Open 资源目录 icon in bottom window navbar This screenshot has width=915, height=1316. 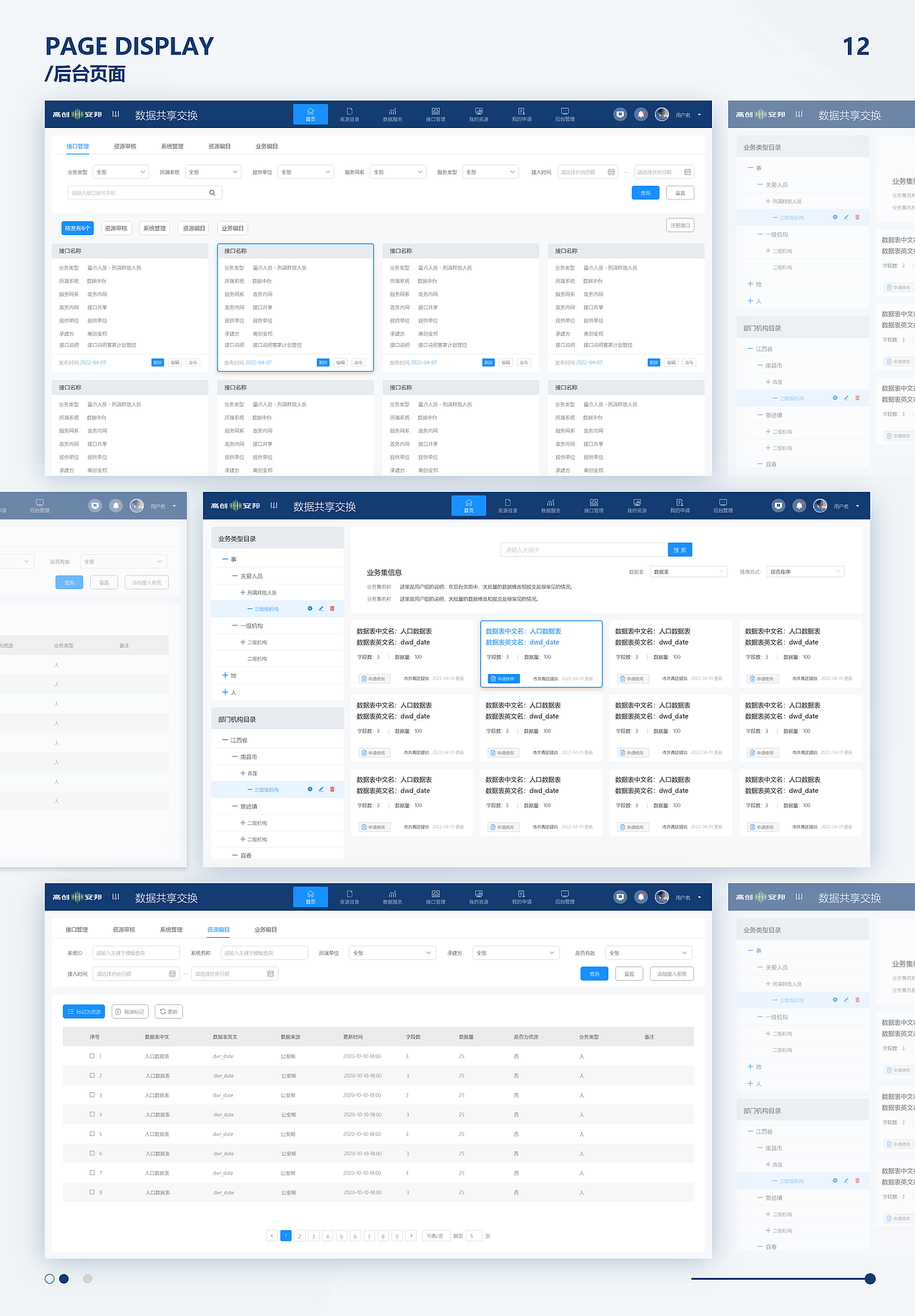point(350,897)
